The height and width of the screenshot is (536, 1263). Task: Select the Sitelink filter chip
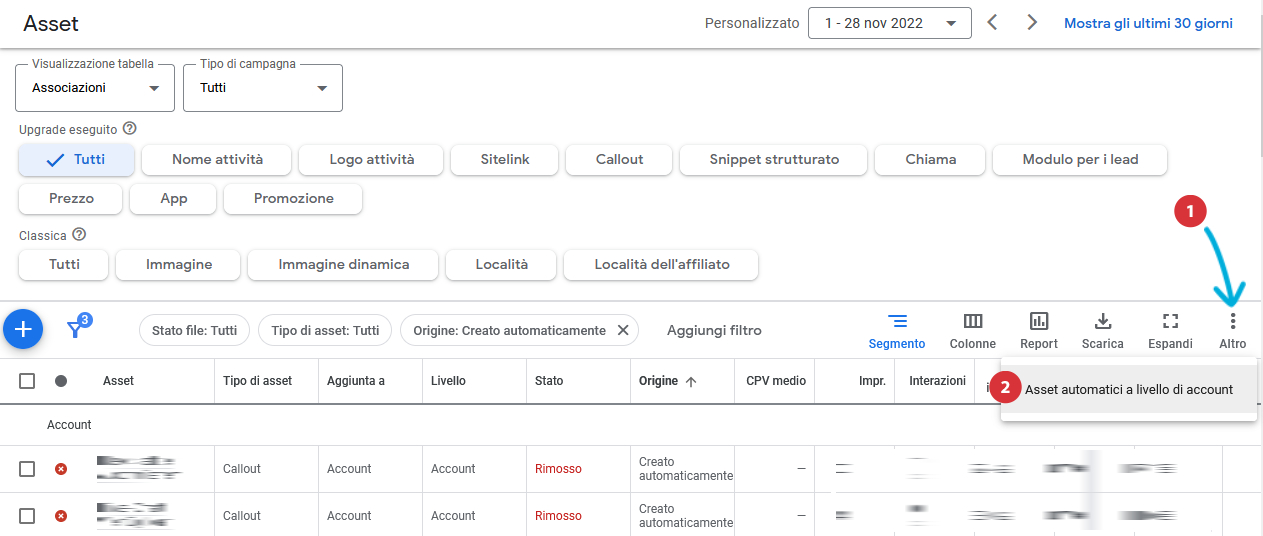[504, 159]
